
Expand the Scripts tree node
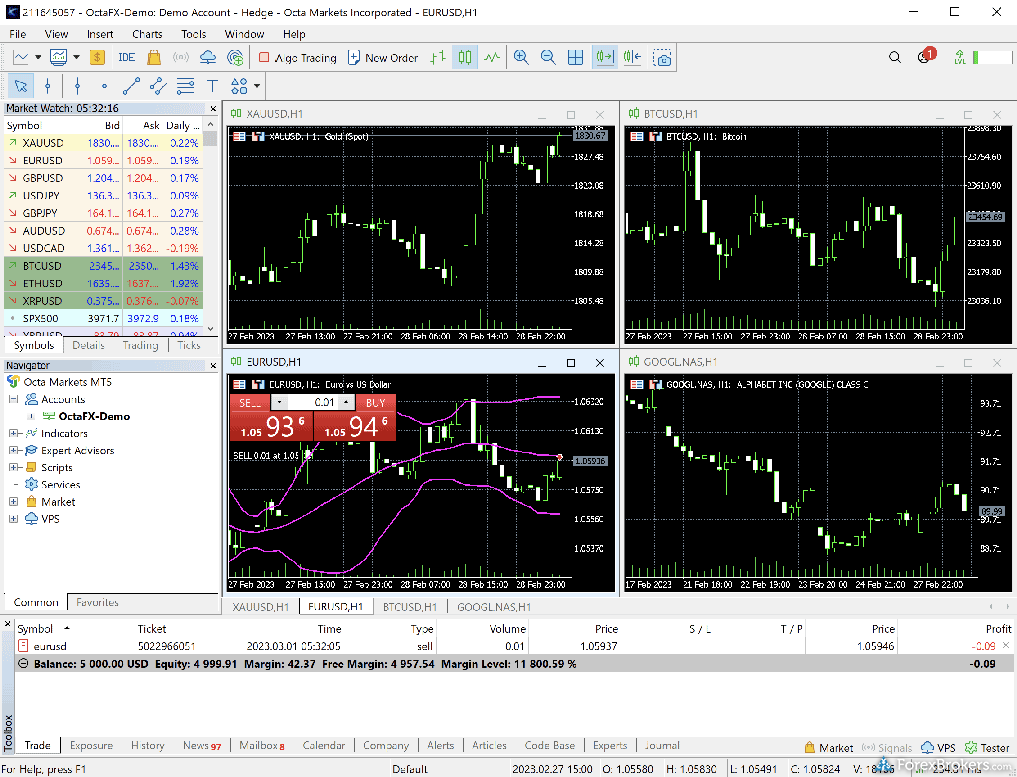tap(13, 467)
